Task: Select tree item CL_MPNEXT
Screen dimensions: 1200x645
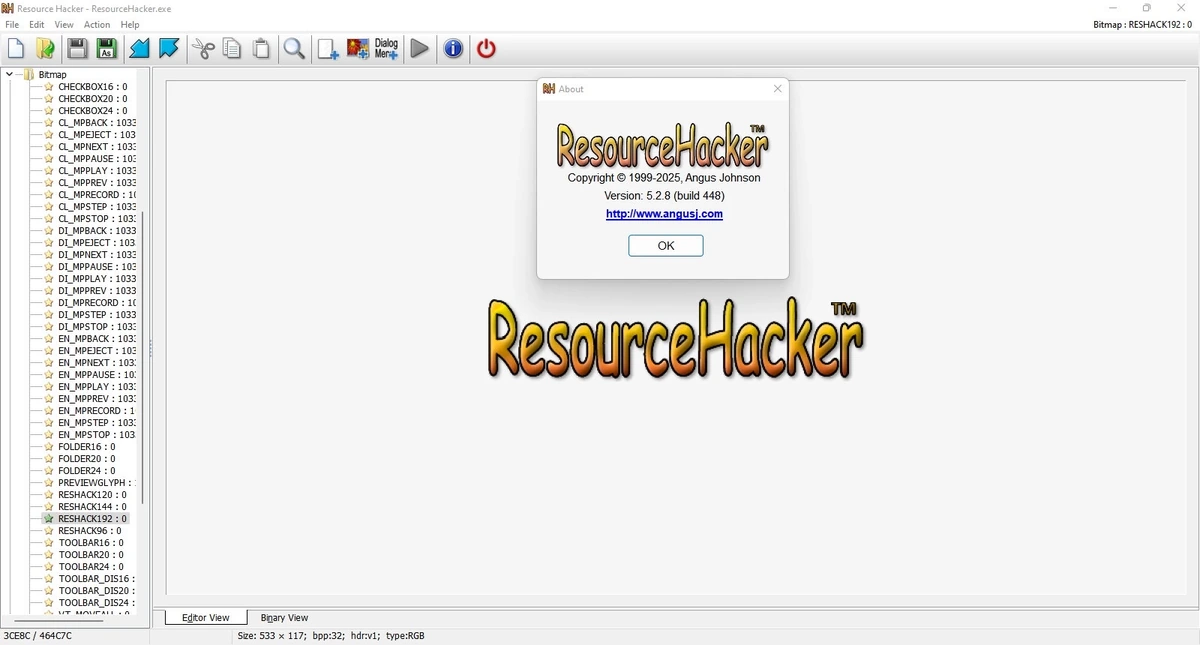Action: click(97, 147)
